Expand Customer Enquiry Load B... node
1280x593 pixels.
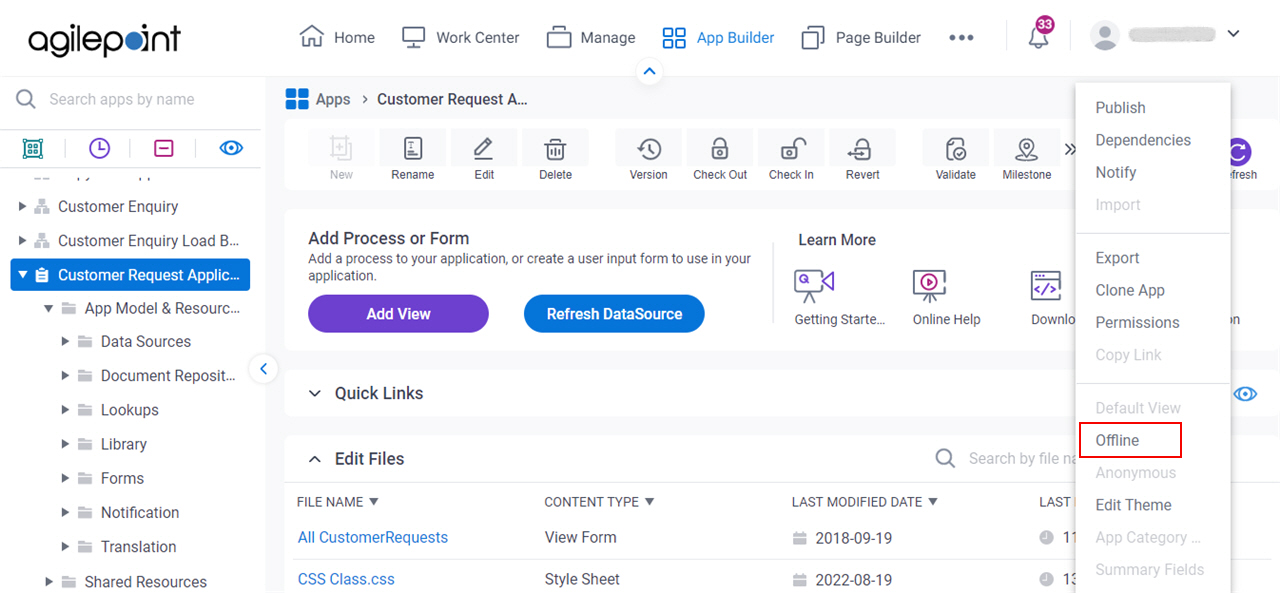click(x=23, y=241)
